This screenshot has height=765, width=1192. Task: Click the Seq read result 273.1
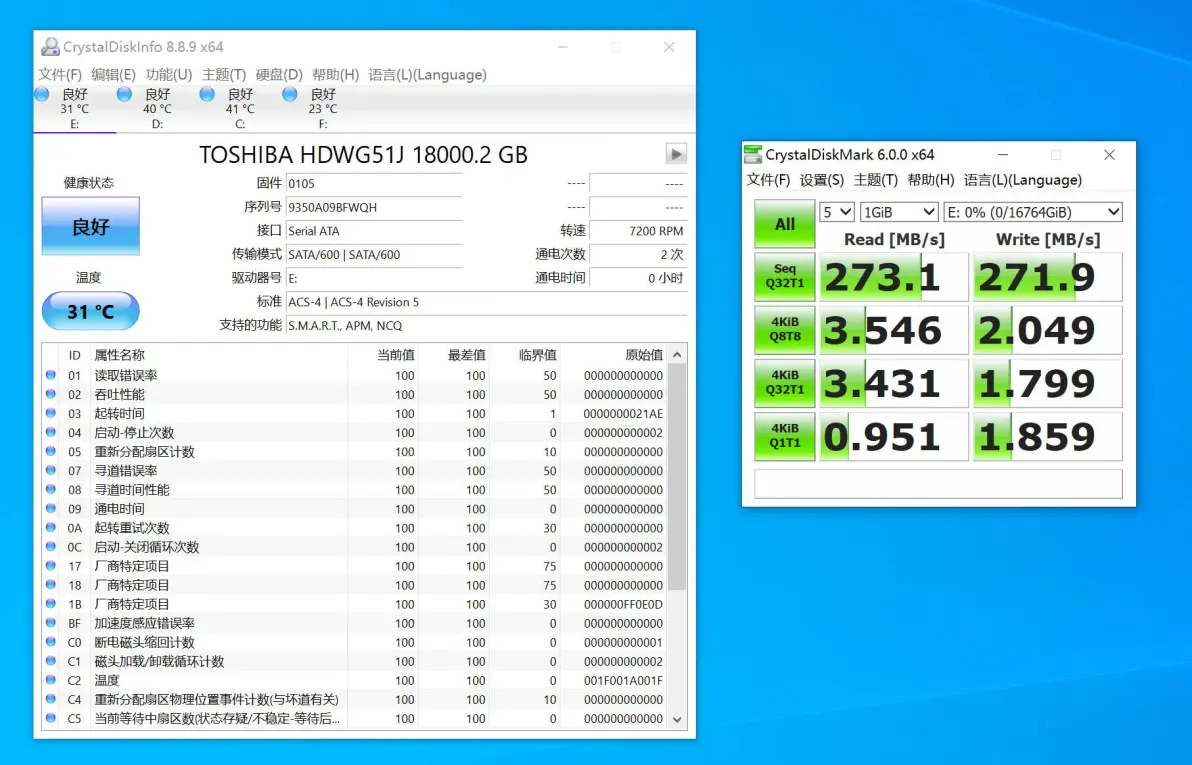(894, 277)
